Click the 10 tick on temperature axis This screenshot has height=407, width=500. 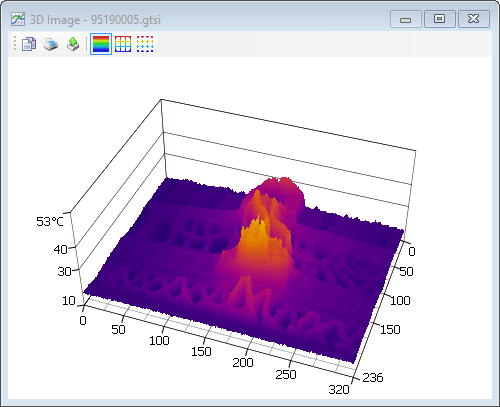(69, 301)
